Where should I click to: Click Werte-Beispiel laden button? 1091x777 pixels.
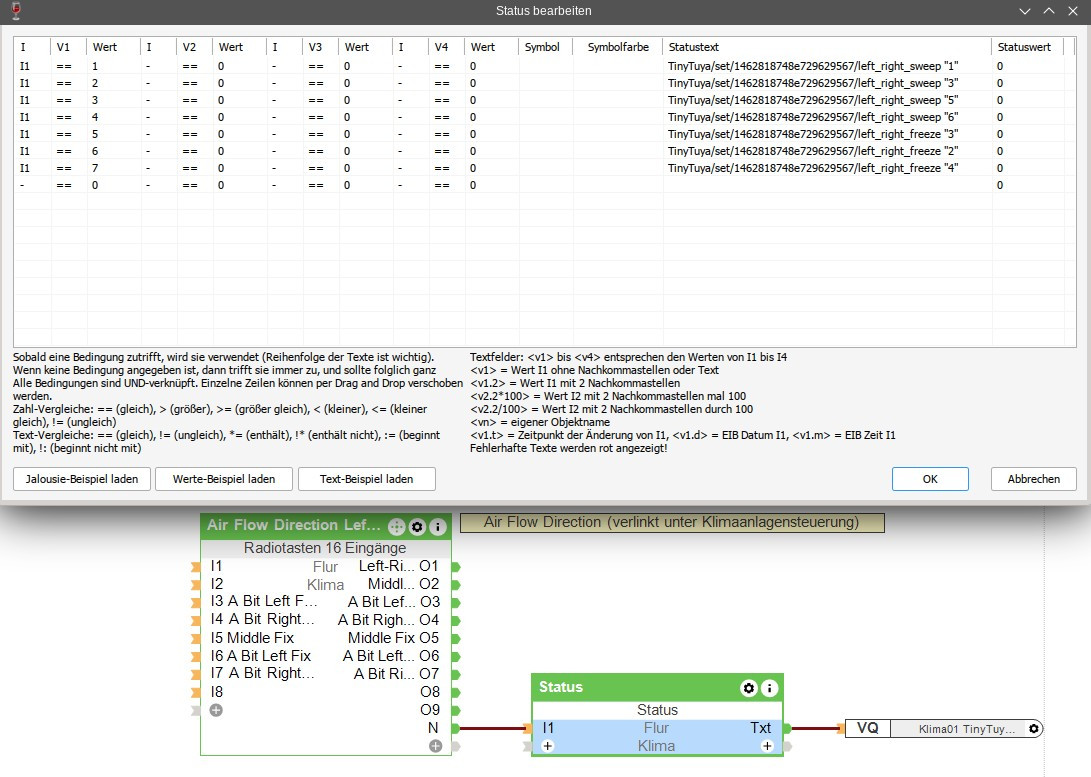[223, 479]
